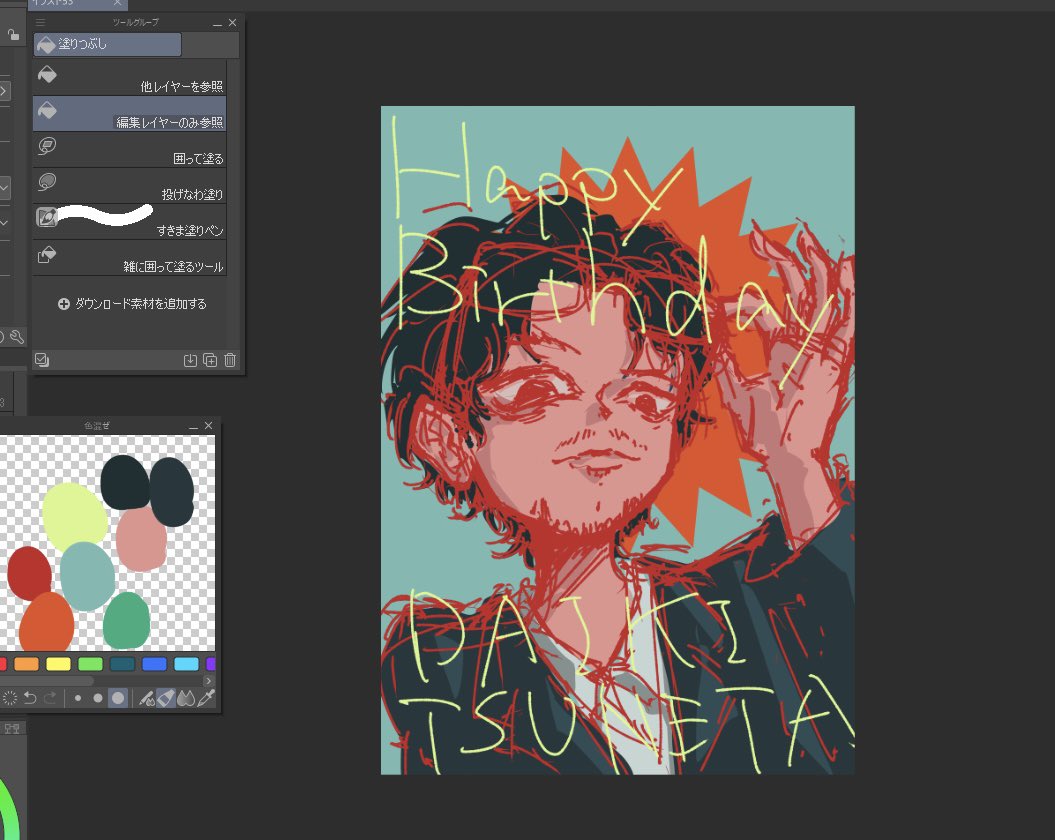The image size is (1055, 840).
Task: Pick the pink blob in color mixer
Action: coord(141,539)
